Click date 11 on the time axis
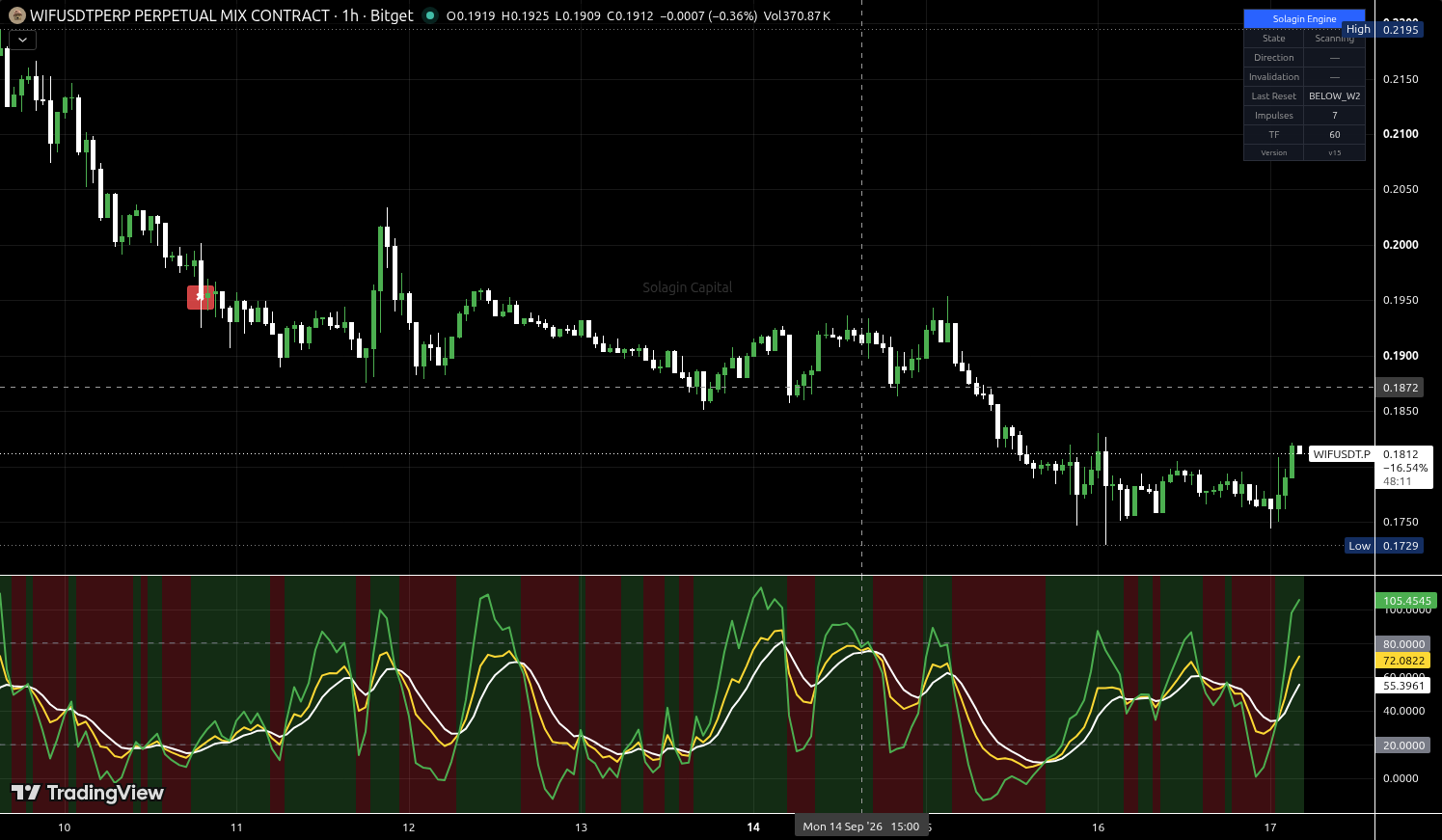This screenshot has height=840, width=1442. (236, 827)
